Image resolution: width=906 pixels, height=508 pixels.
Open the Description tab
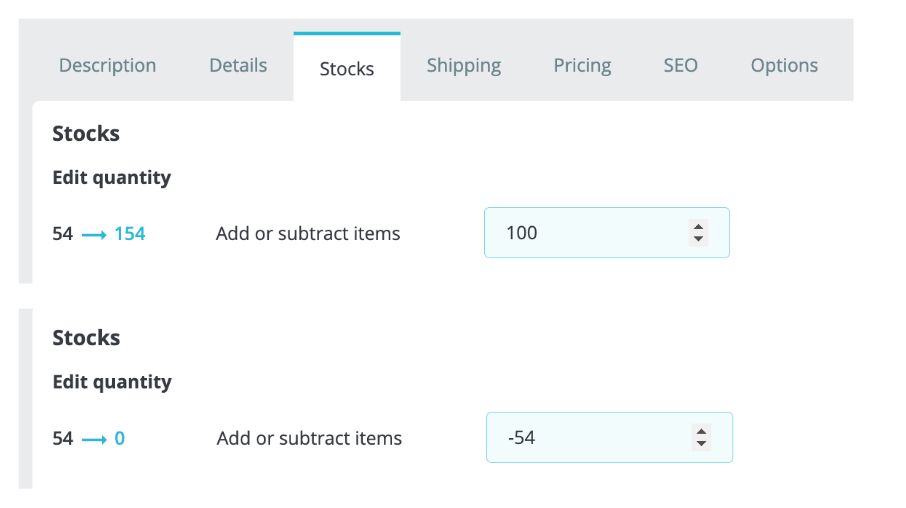click(x=107, y=66)
